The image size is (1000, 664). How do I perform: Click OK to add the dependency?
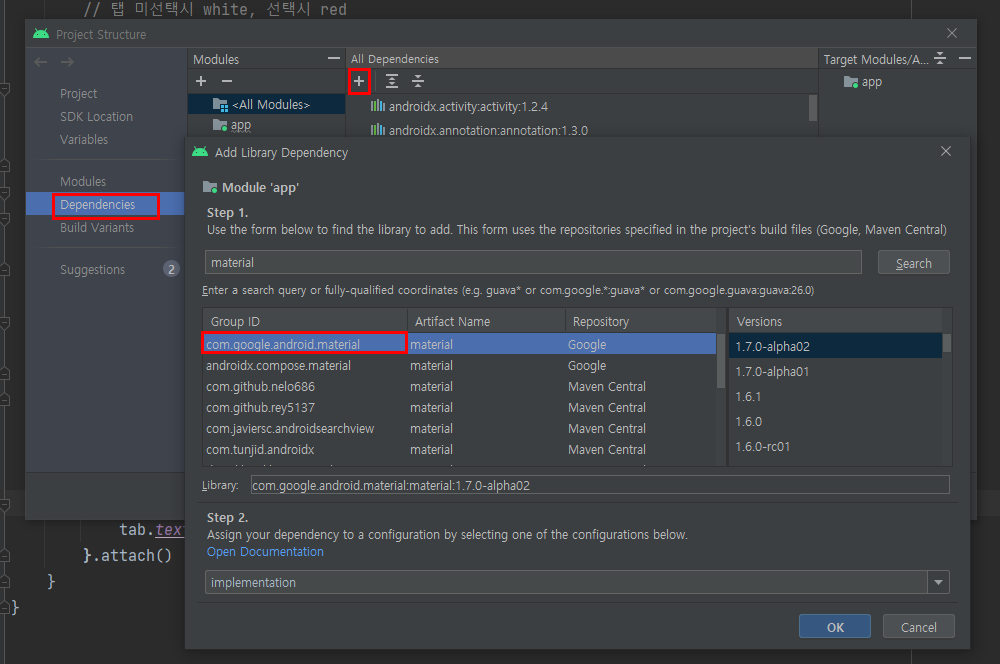pyautogui.click(x=835, y=627)
